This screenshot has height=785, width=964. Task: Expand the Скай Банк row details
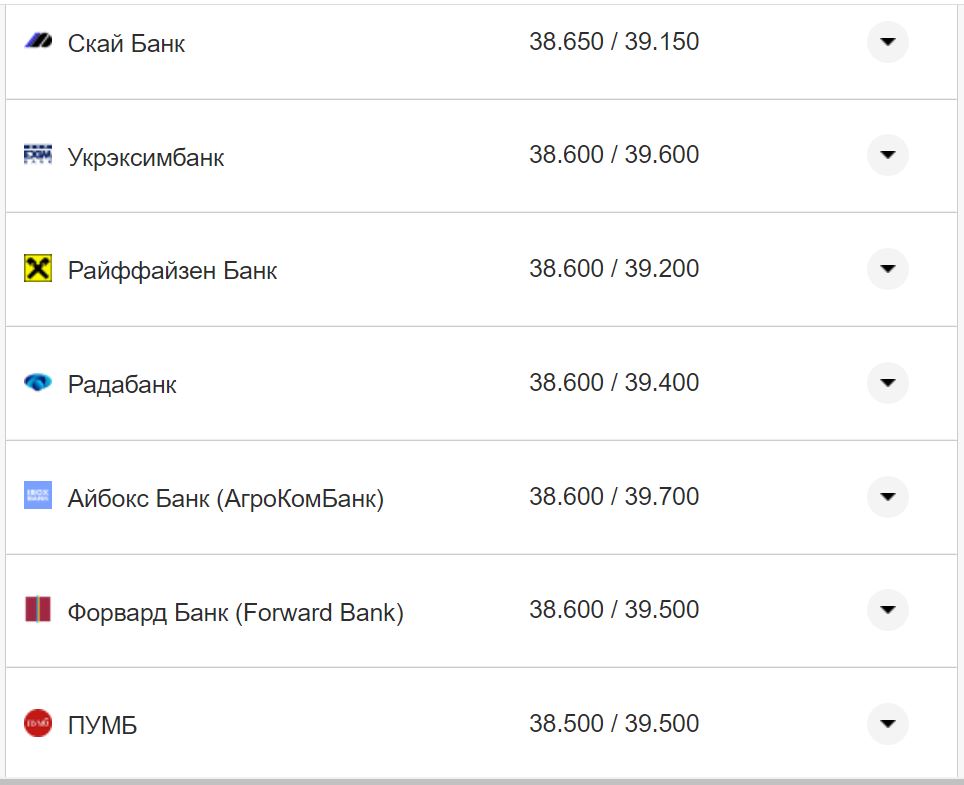point(887,42)
